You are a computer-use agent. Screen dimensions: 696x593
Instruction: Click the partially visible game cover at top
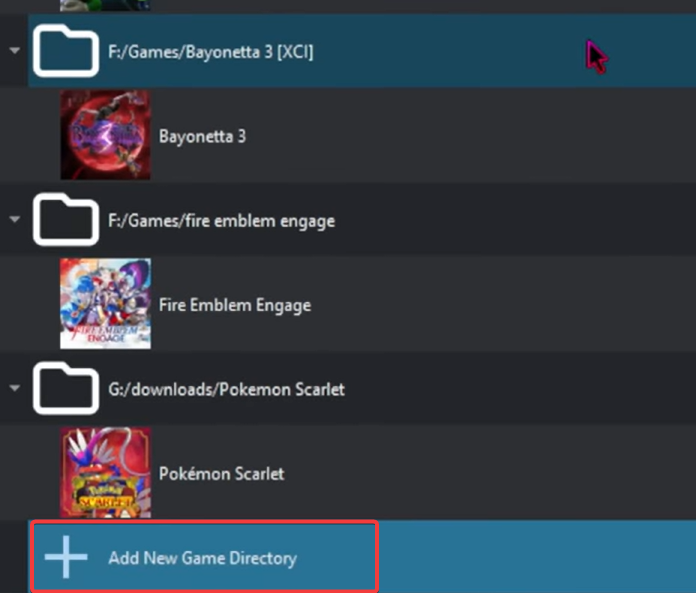point(105,5)
